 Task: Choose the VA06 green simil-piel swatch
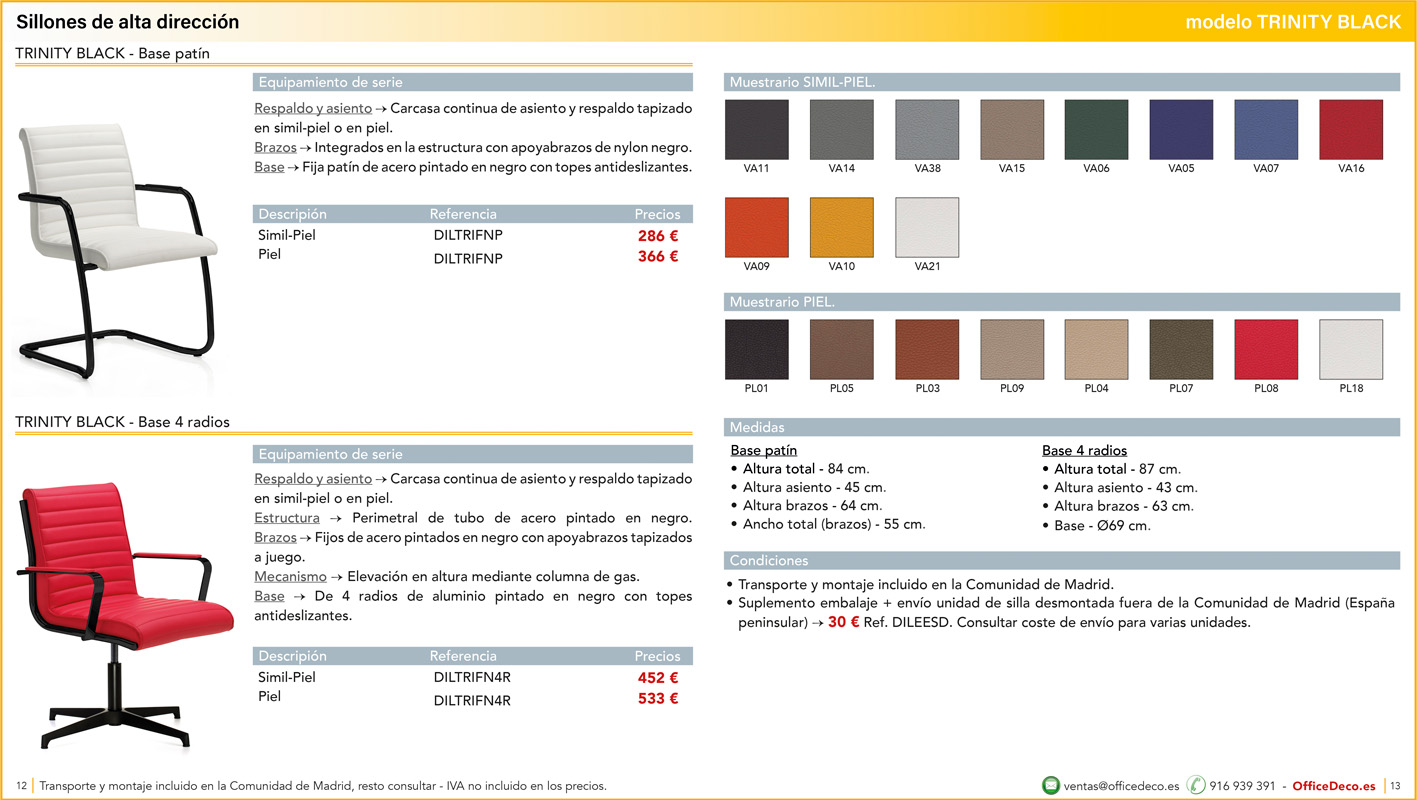[x=1096, y=130]
